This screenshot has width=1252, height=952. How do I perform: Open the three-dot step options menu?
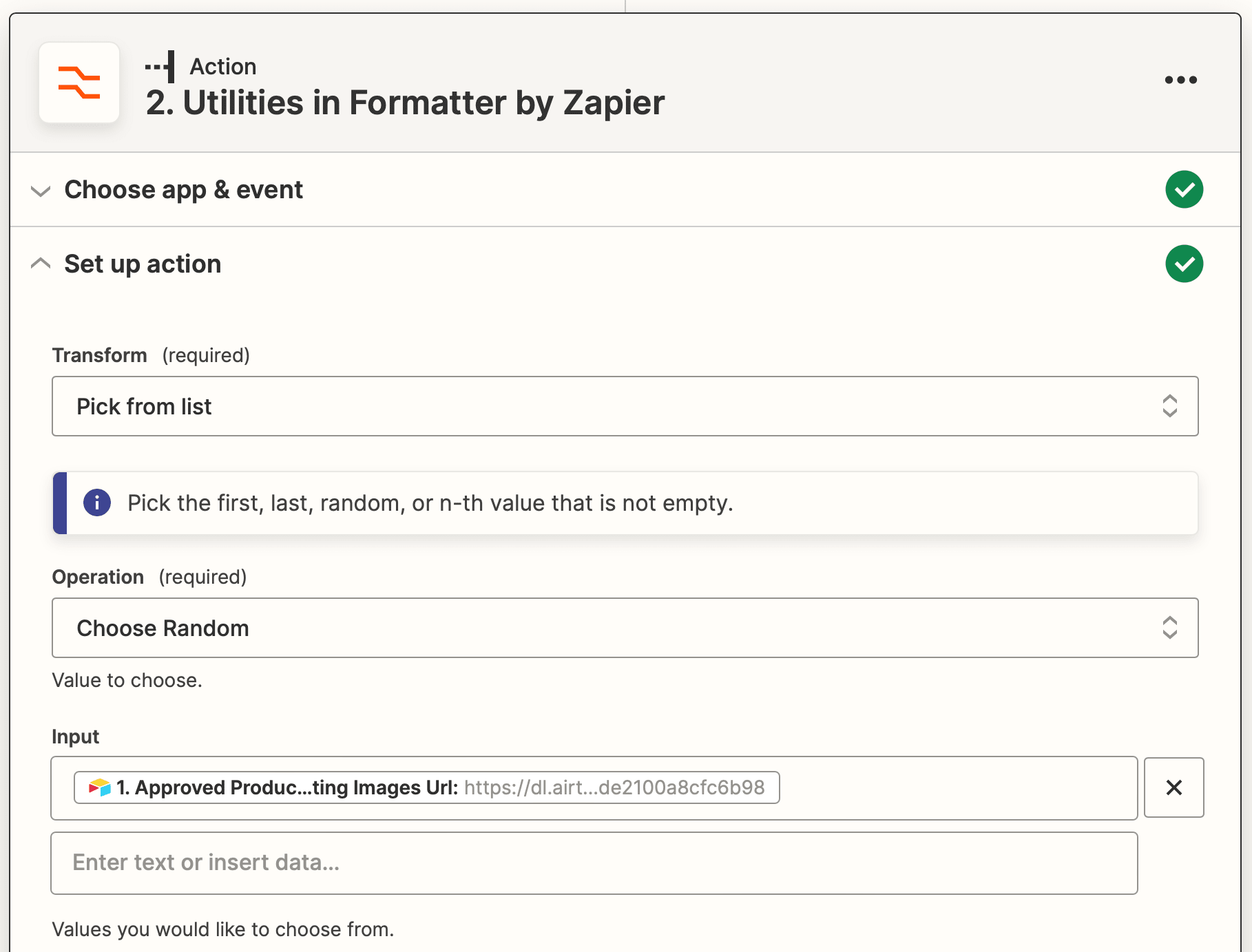click(x=1180, y=80)
